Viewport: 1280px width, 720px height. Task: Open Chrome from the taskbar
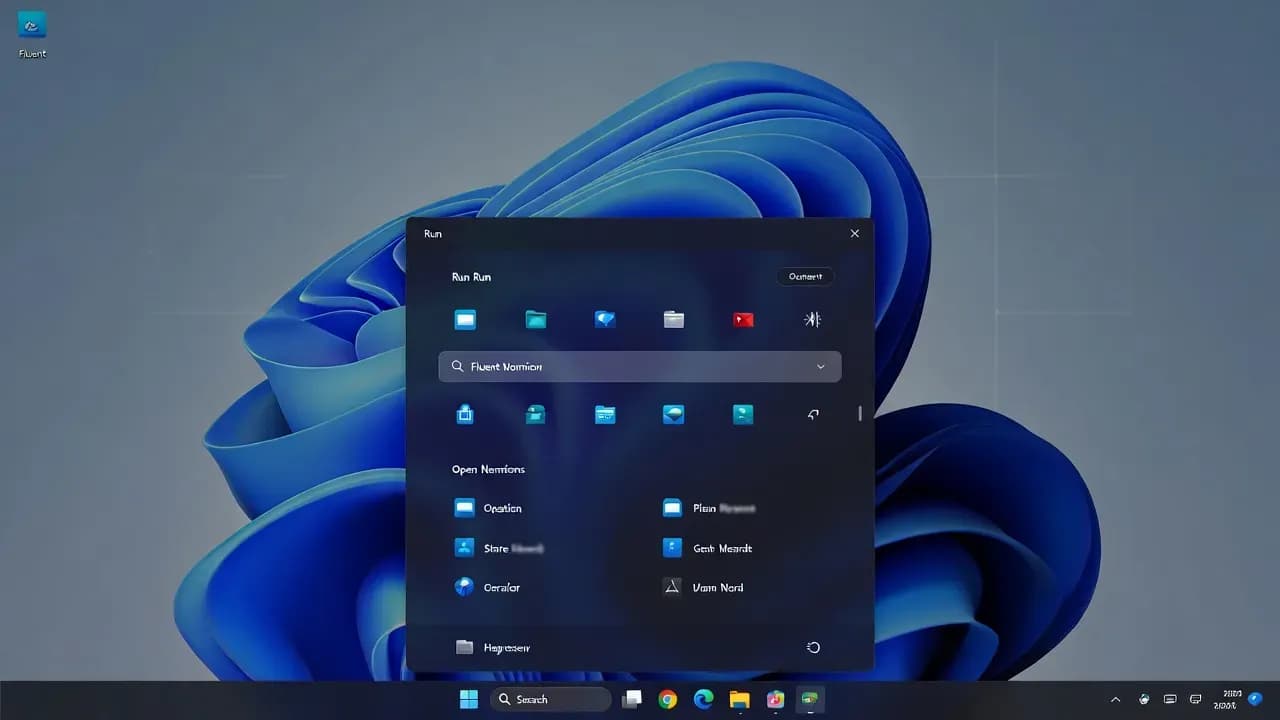(x=667, y=699)
